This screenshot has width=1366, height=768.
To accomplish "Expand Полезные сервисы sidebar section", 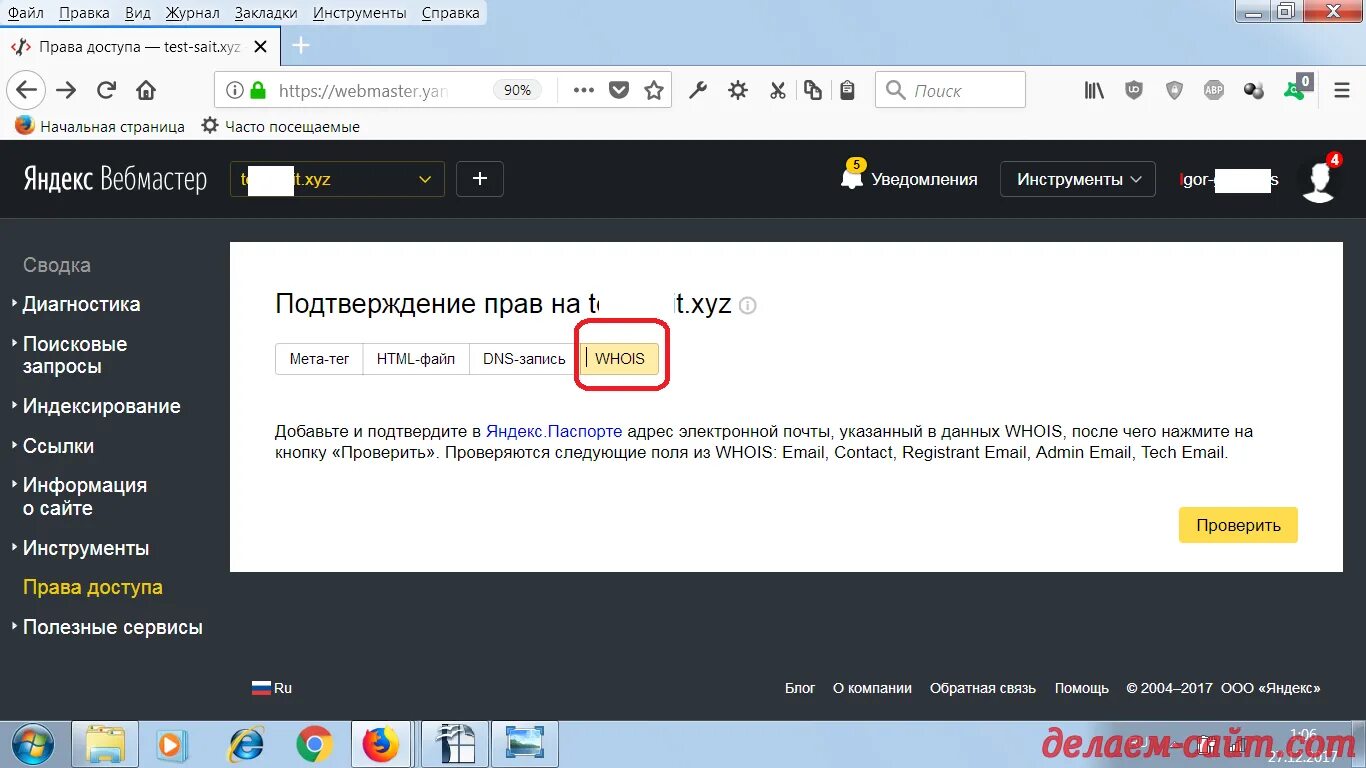I will point(112,627).
